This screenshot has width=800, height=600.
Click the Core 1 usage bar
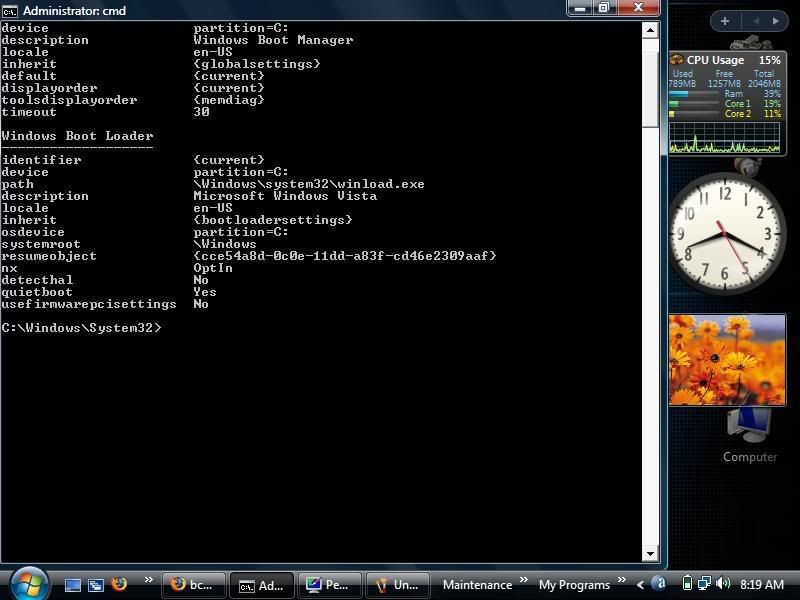click(694, 104)
